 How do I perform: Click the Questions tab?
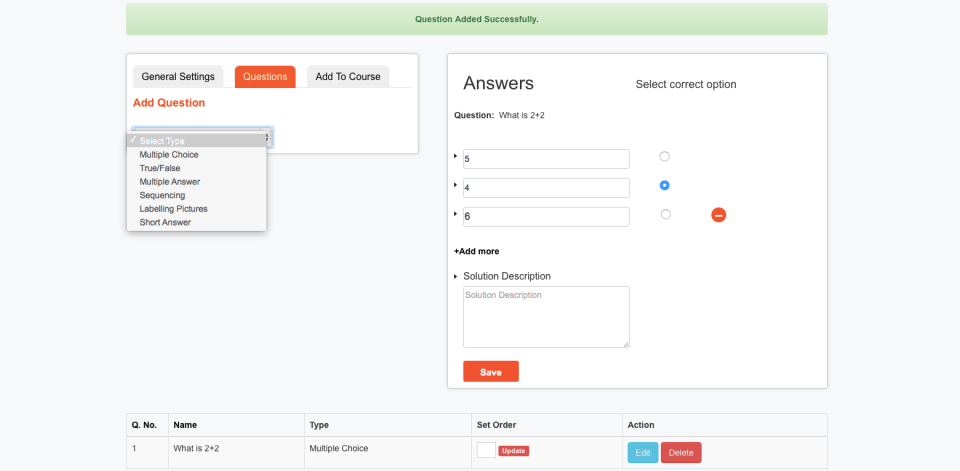point(265,77)
